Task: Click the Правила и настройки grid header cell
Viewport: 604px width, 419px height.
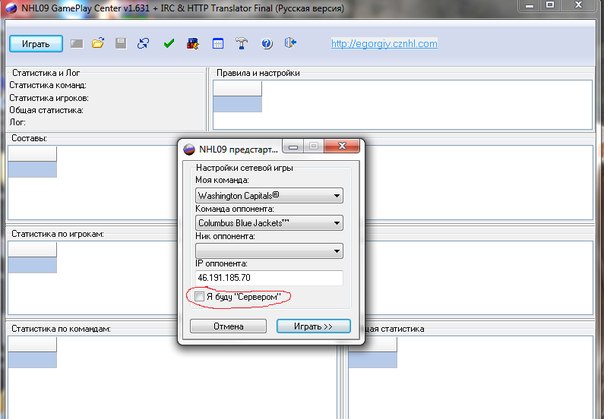Action: tap(237, 89)
